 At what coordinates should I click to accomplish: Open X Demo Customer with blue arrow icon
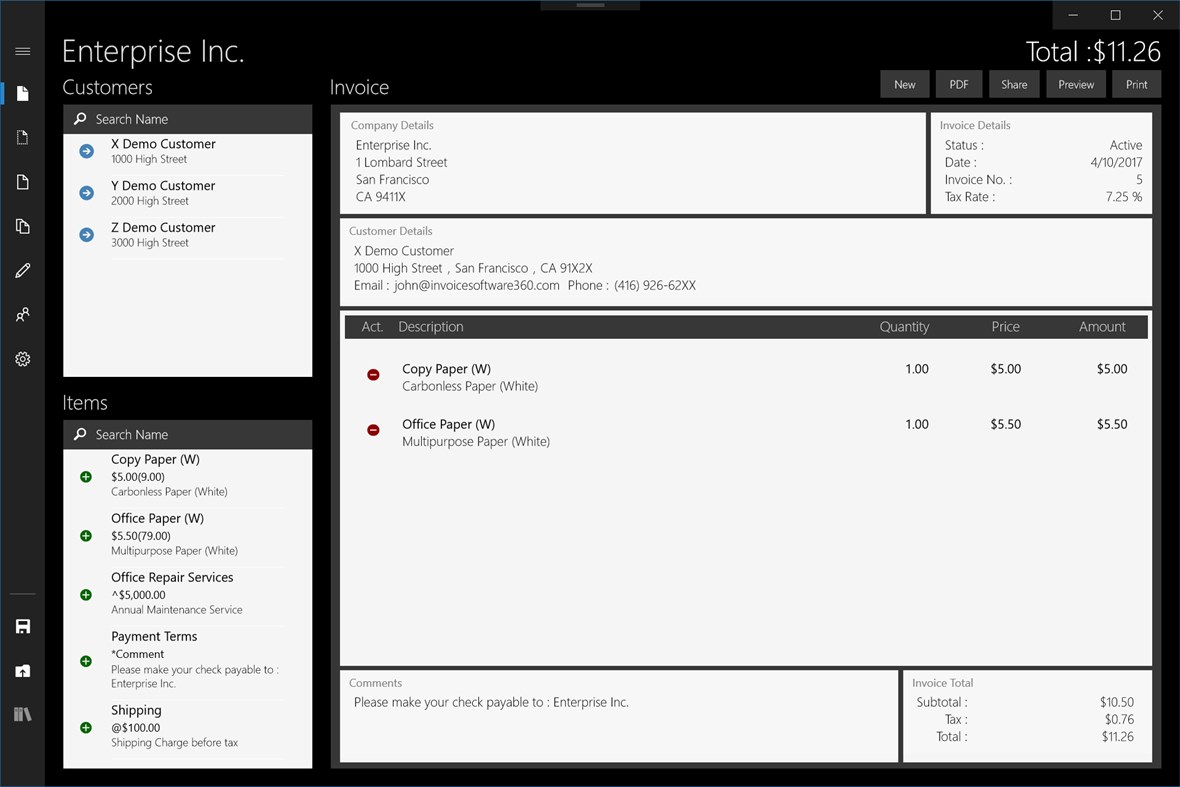tap(86, 151)
